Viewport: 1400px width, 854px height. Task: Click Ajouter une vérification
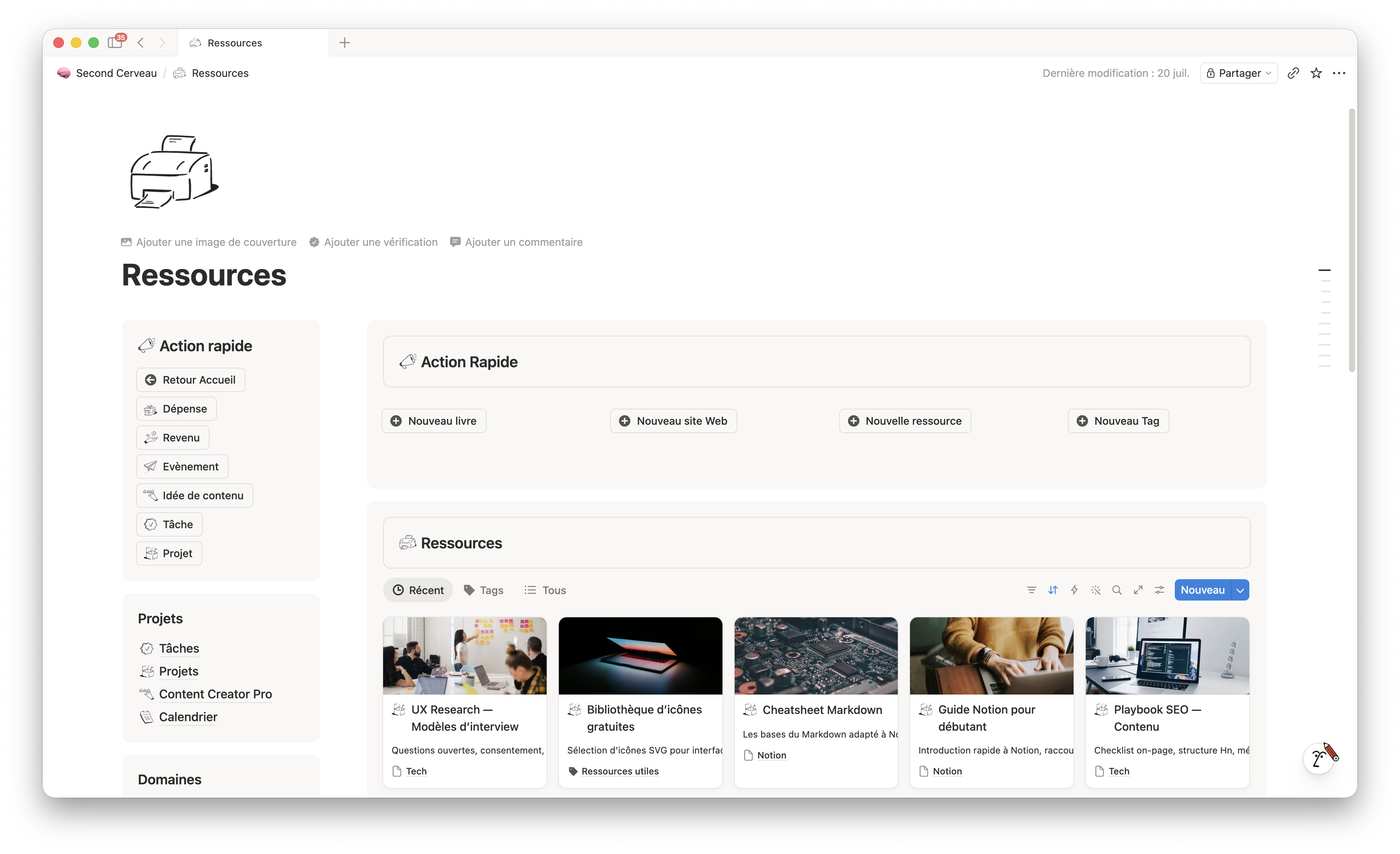click(x=373, y=242)
